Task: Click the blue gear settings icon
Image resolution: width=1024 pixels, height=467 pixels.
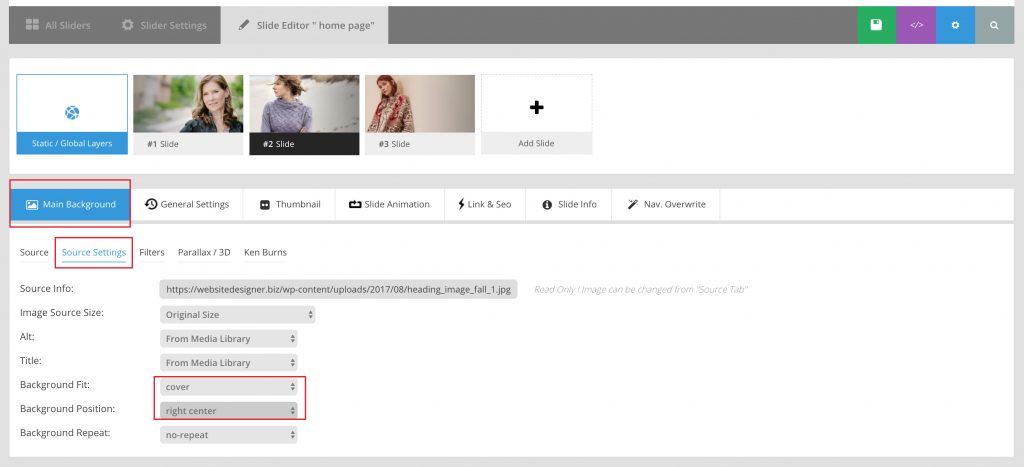Action: (955, 25)
